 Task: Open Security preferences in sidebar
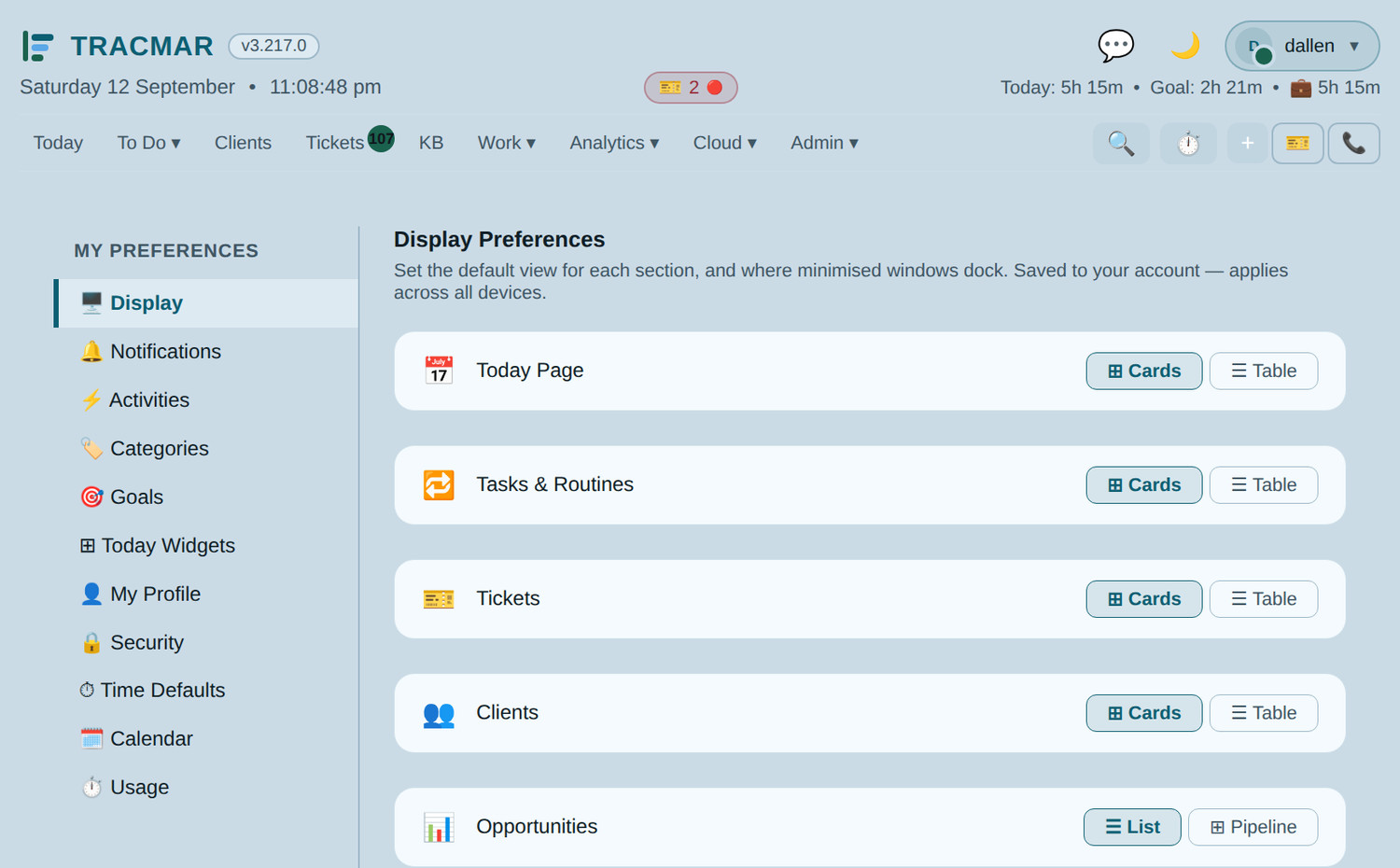(x=206, y=643)
